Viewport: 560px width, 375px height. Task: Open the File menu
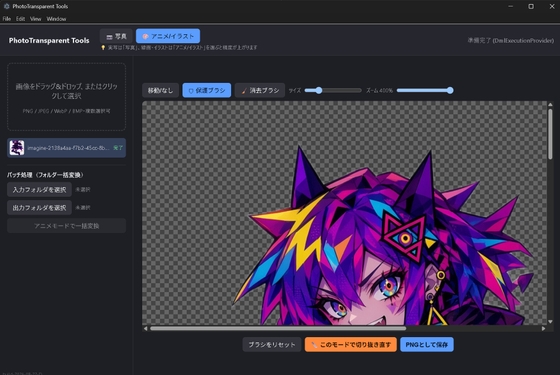point(7,19)
